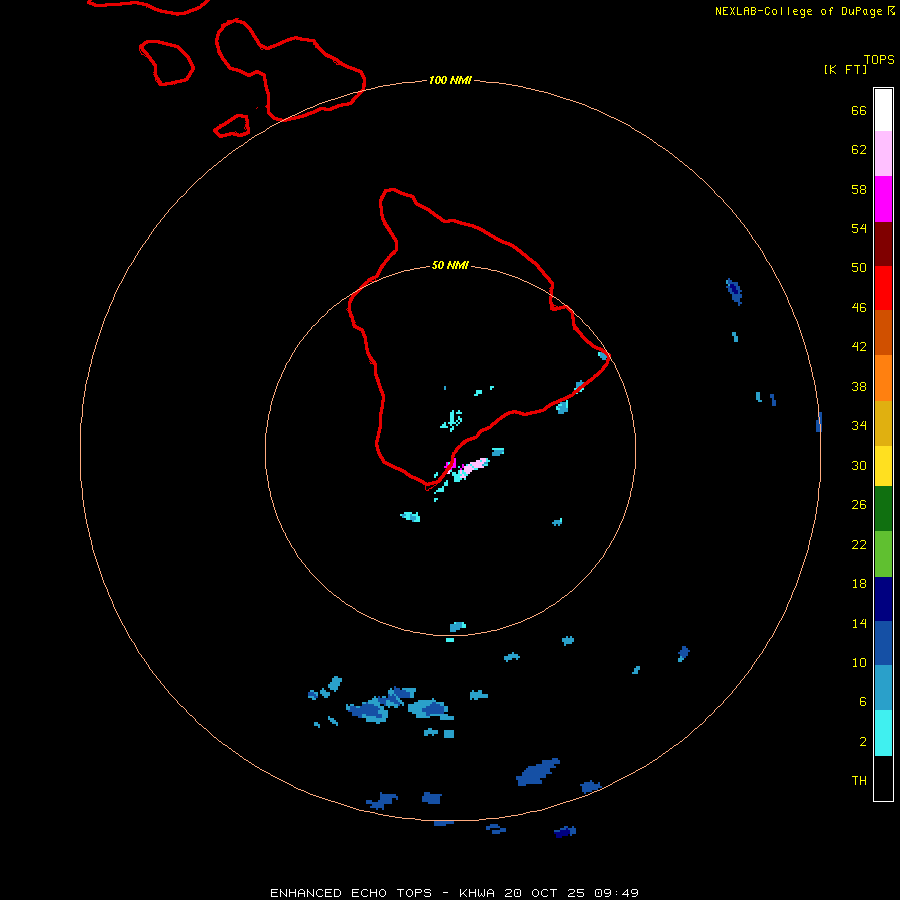Image resolution: width=900 pixels, height=900 pixels.
Task: Click the "58" legend value
Action: (859, 189)
